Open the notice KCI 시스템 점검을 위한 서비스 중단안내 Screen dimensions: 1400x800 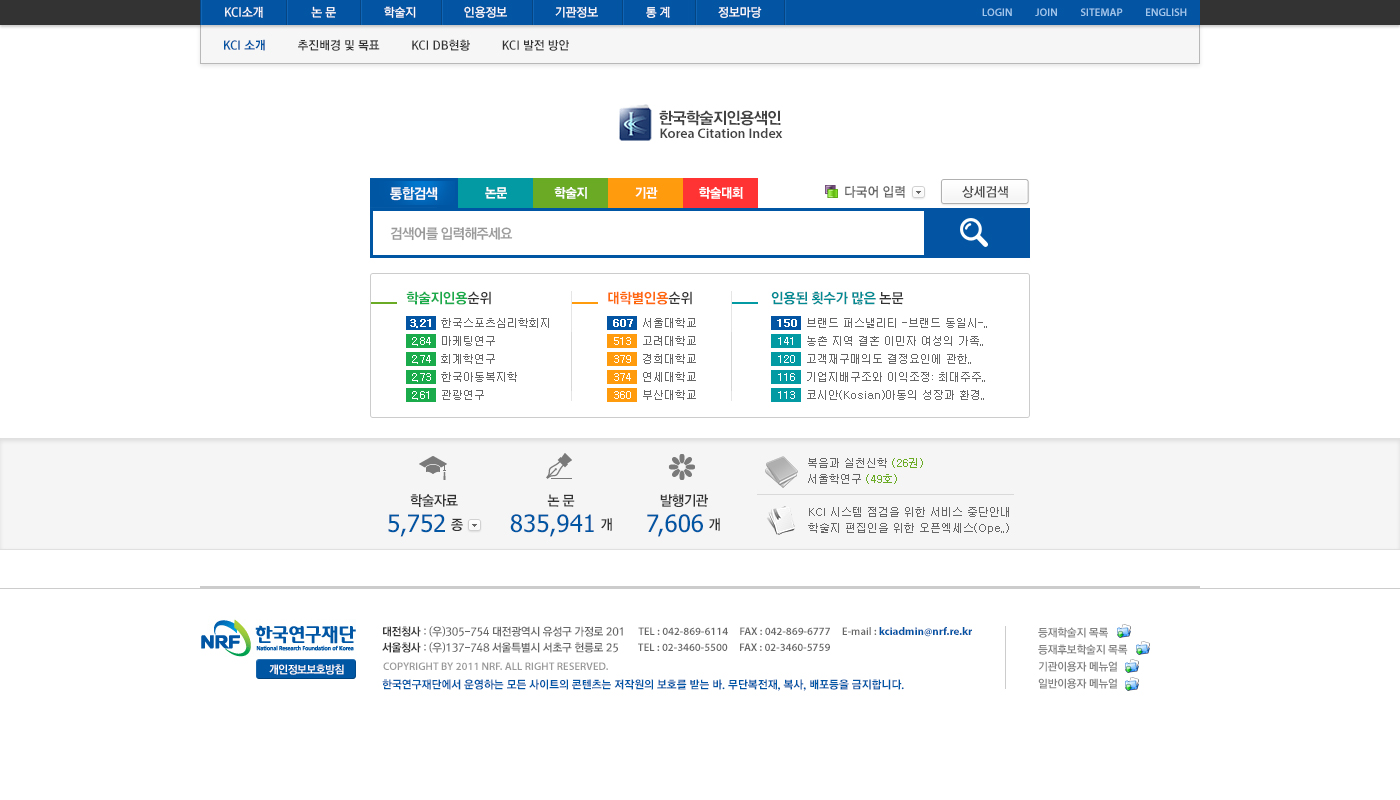[909, 512]
